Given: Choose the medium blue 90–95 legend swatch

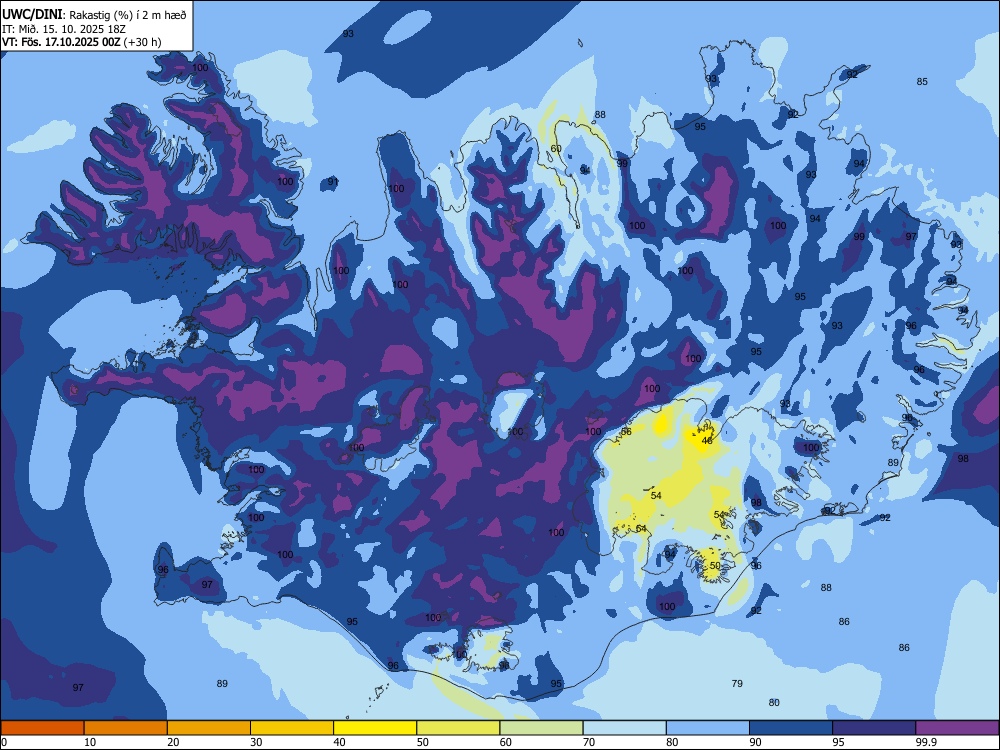Looking at the screenshot, I should [791, 728].
